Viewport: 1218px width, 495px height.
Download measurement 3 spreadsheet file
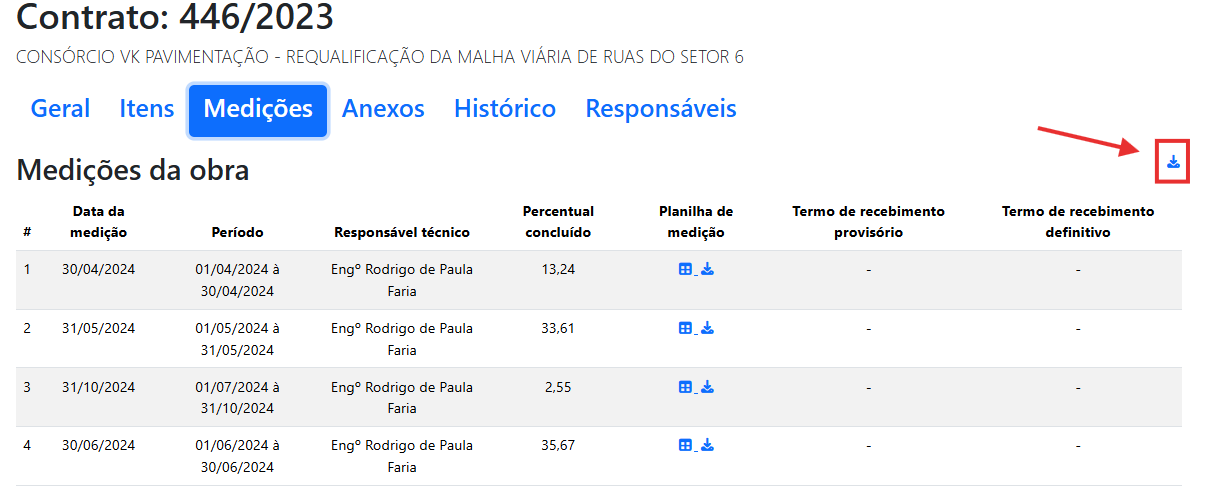(x=707, y=387)
